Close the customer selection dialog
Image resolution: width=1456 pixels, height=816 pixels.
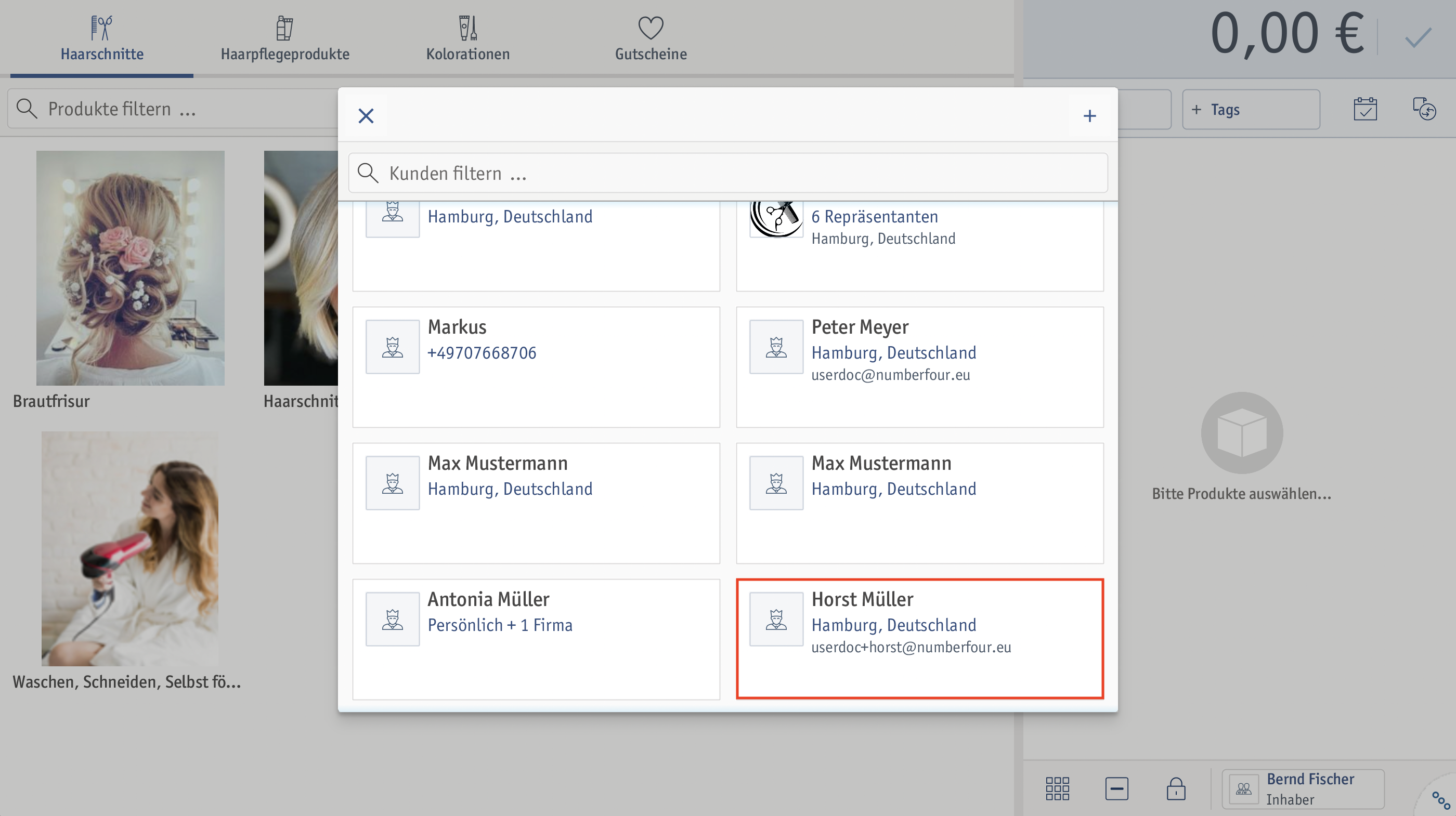pos(366,116)
